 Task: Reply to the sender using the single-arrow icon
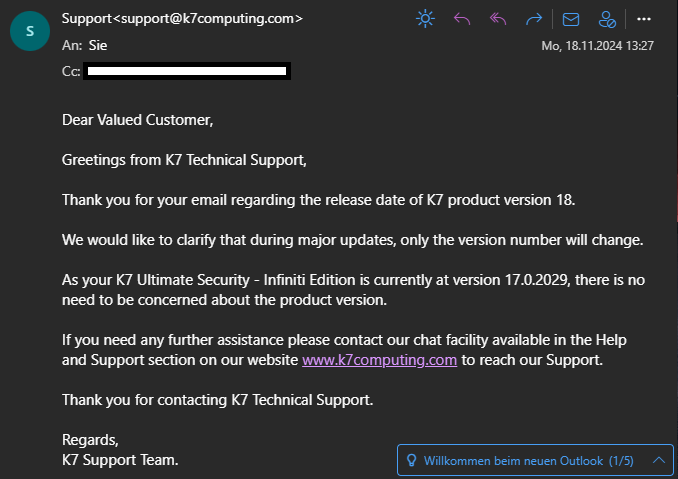pos(462,19)
